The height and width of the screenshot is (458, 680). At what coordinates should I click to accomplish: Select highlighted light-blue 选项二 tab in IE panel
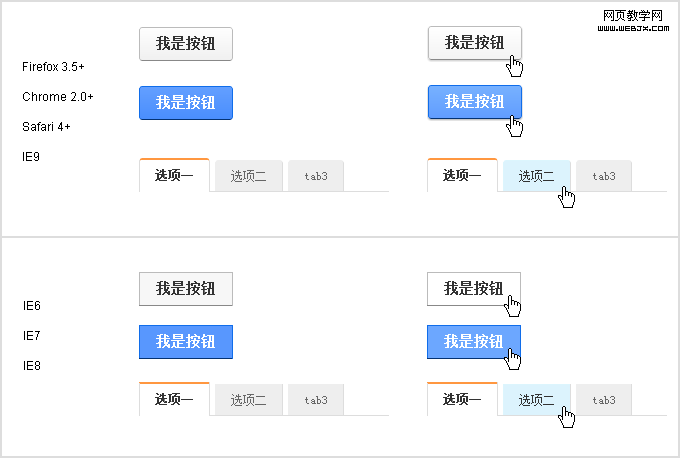[536, 400]
